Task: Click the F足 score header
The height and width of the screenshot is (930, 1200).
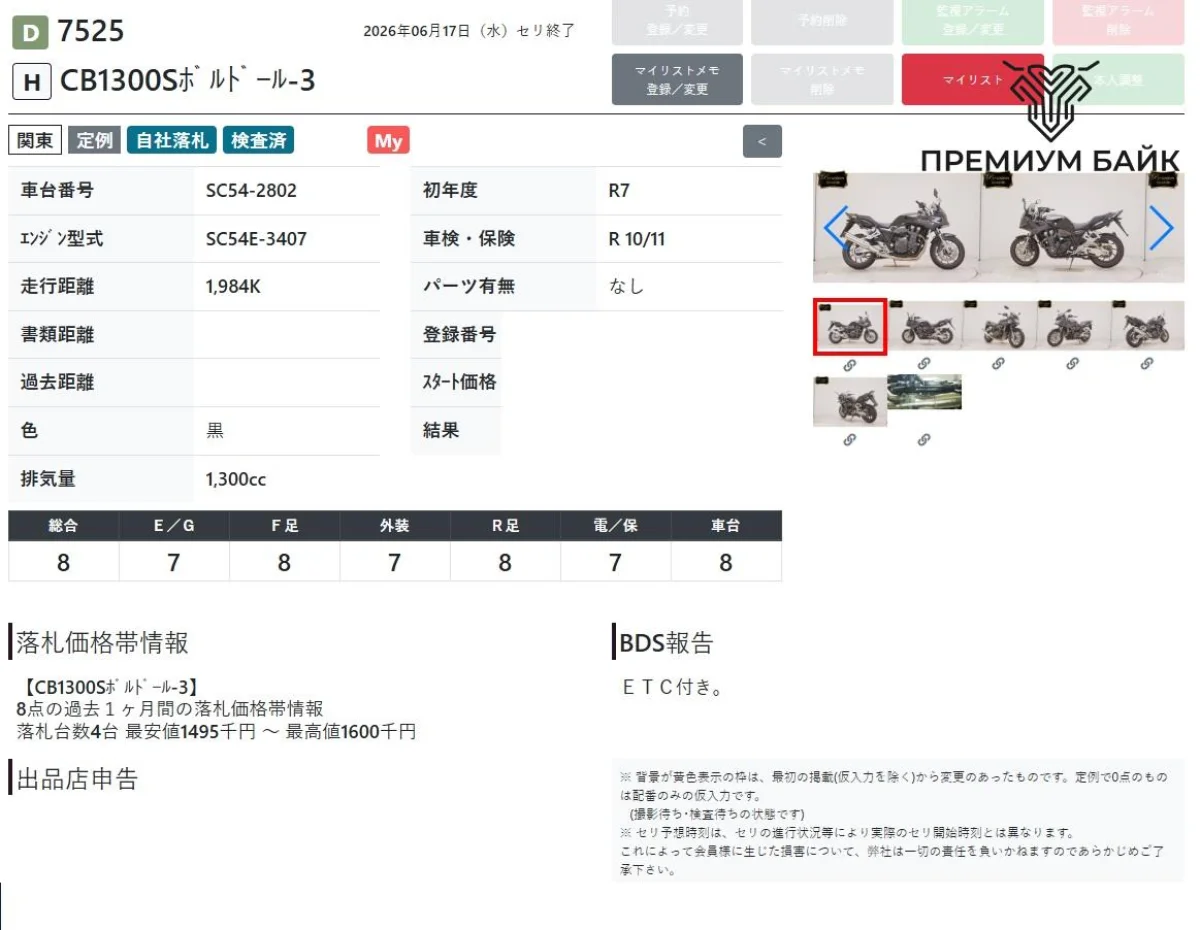Action: coord(284,526)
